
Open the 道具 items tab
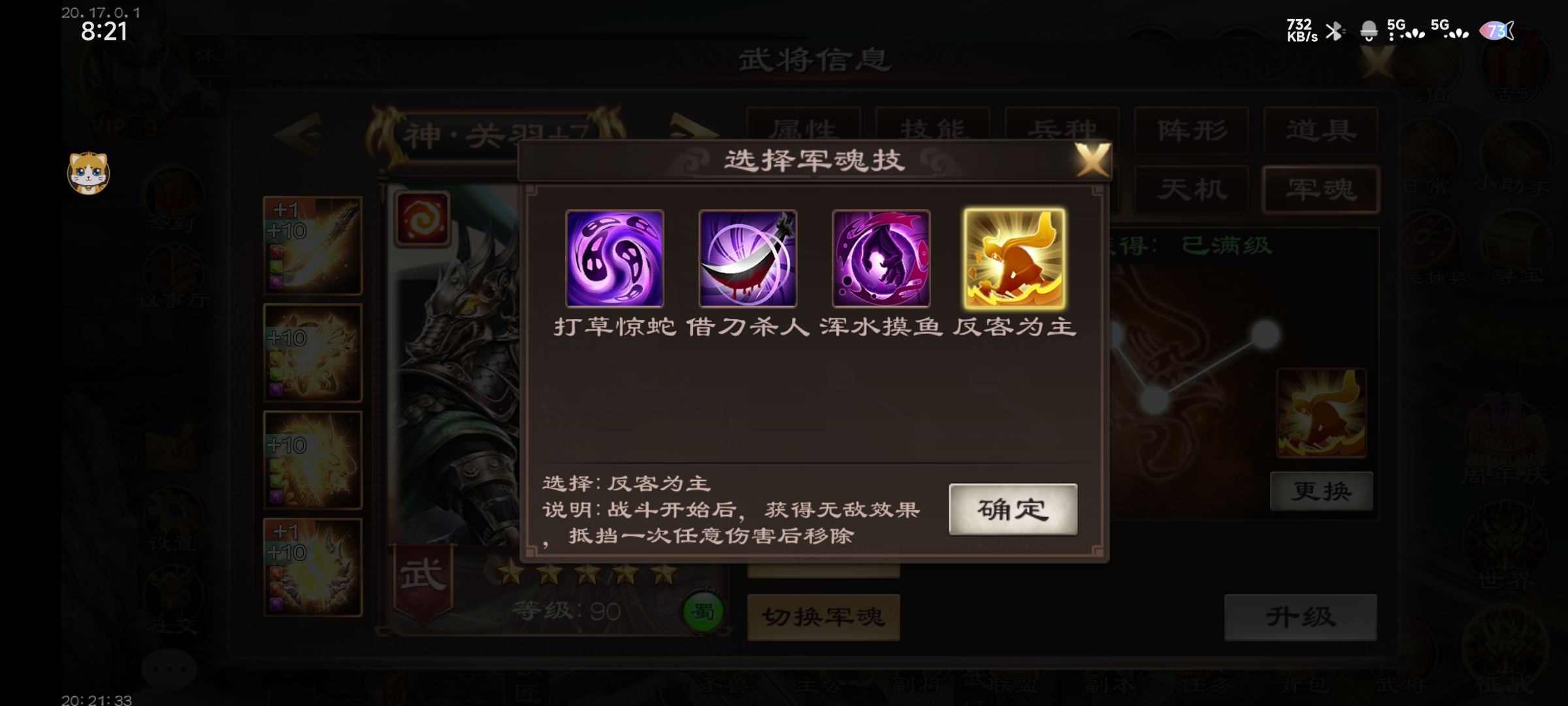(1321, 130)
